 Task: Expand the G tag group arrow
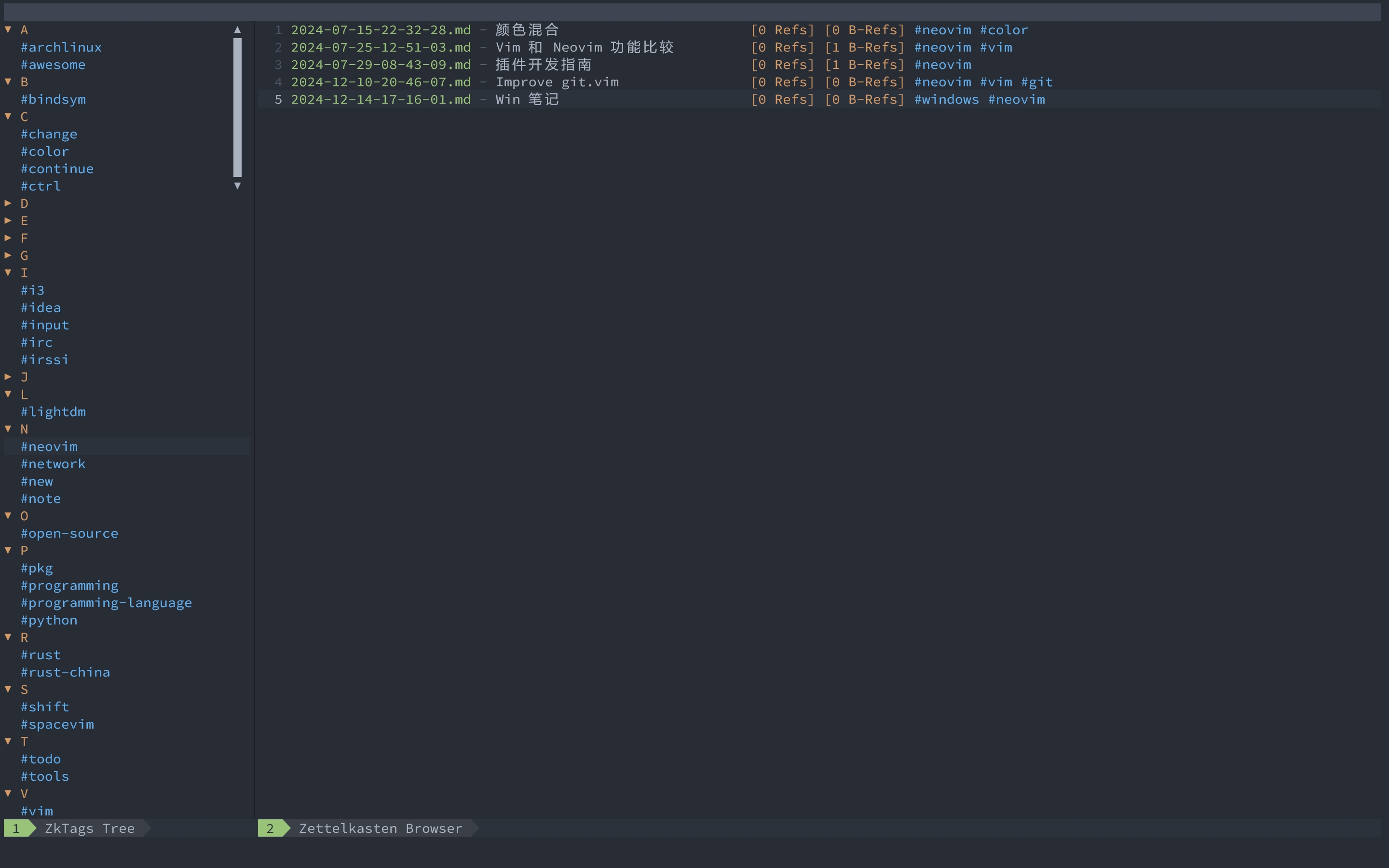pos(8,255)
